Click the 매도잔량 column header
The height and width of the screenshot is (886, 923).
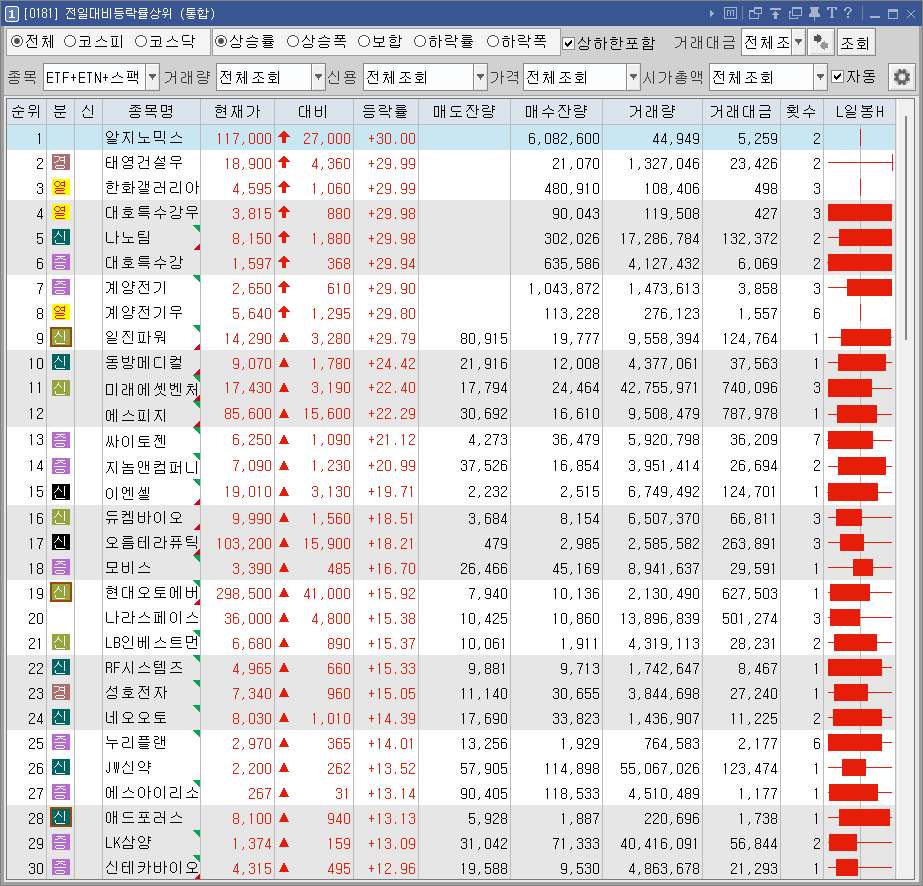pyautogui.click(x=464, y=111)
